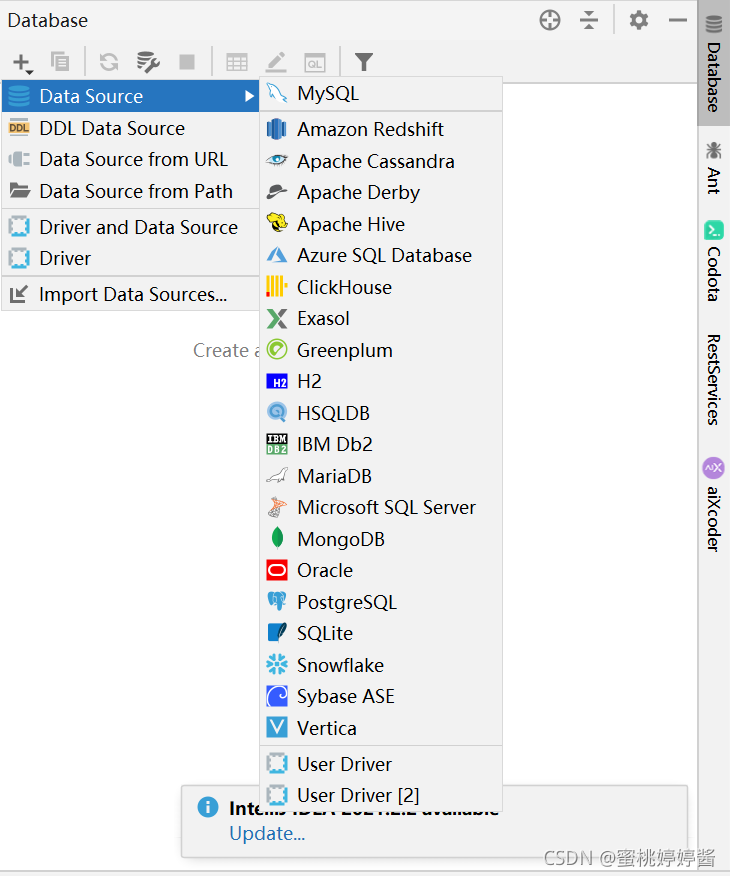The height and width of the screenshot is (876, 730).
Task: Select Vertica data source
Action: click(x=381, y=729)
